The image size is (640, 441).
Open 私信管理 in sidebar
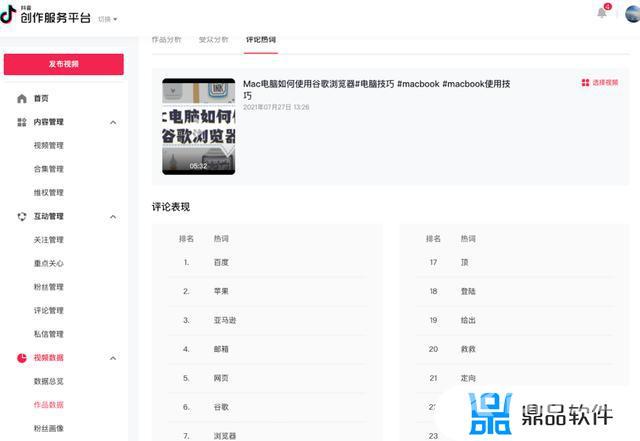(49, 334)
